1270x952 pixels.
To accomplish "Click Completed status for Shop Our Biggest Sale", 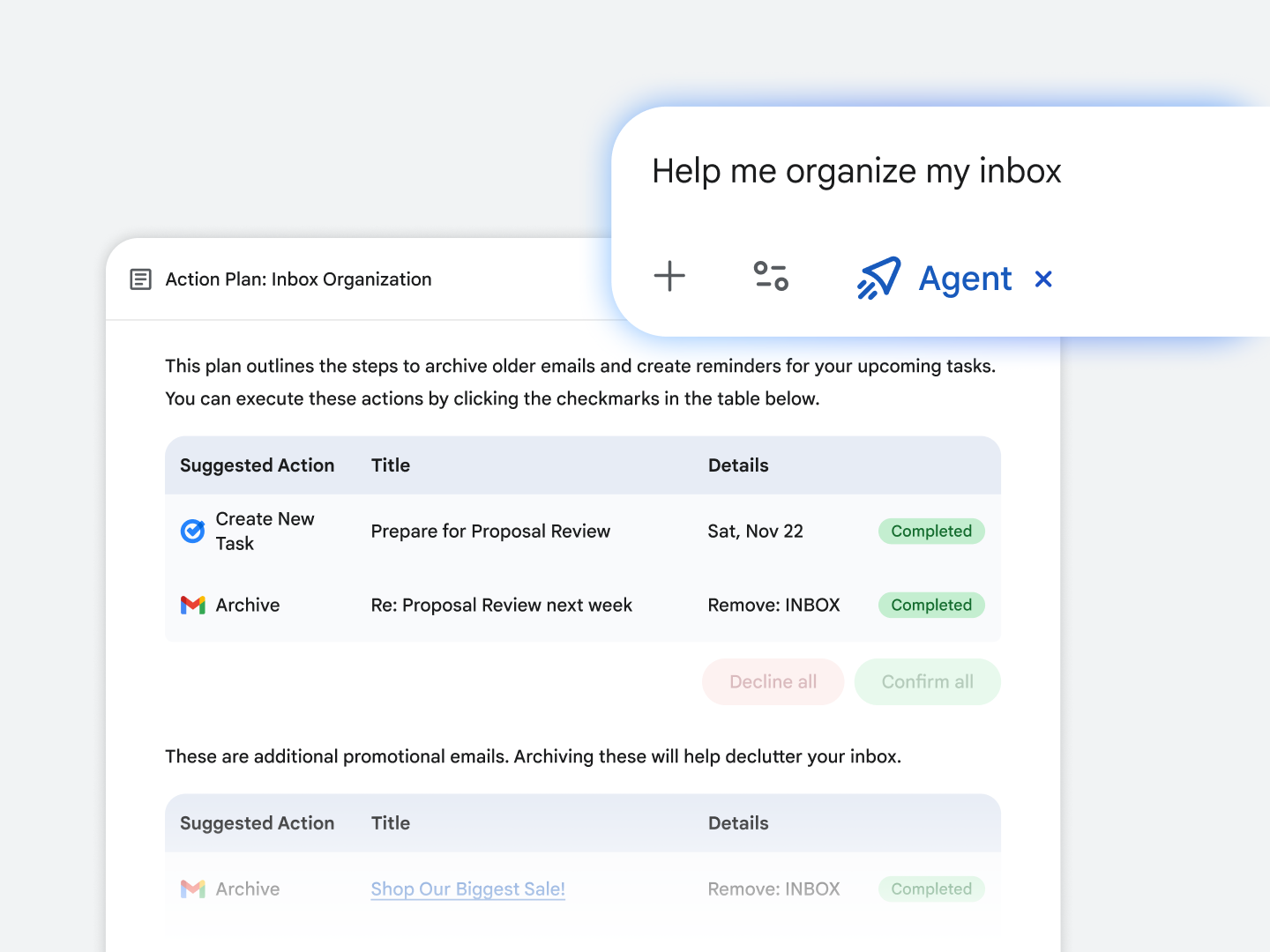I will pos(931,889).
